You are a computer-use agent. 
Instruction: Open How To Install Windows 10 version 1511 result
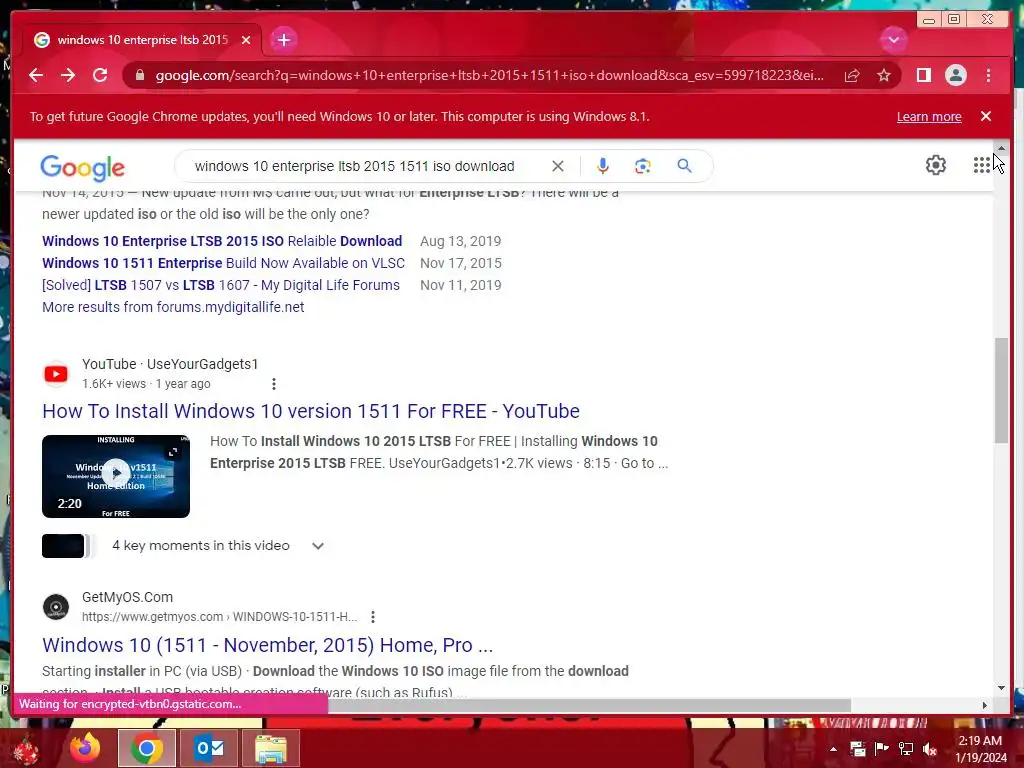pos(311,411)
